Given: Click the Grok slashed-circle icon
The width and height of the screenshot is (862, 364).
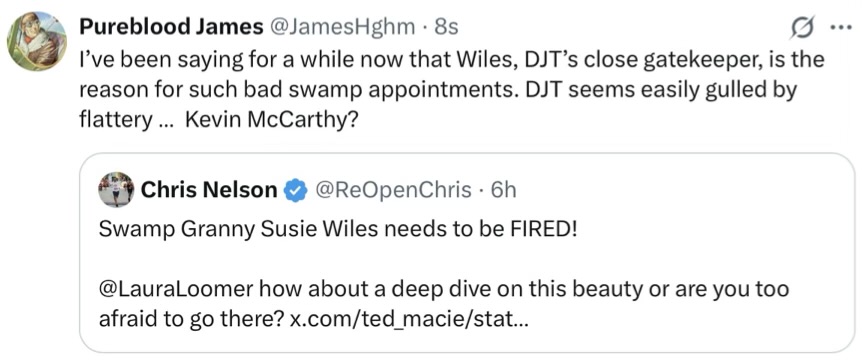Looking at the screenshot, I should click(802, 27).
